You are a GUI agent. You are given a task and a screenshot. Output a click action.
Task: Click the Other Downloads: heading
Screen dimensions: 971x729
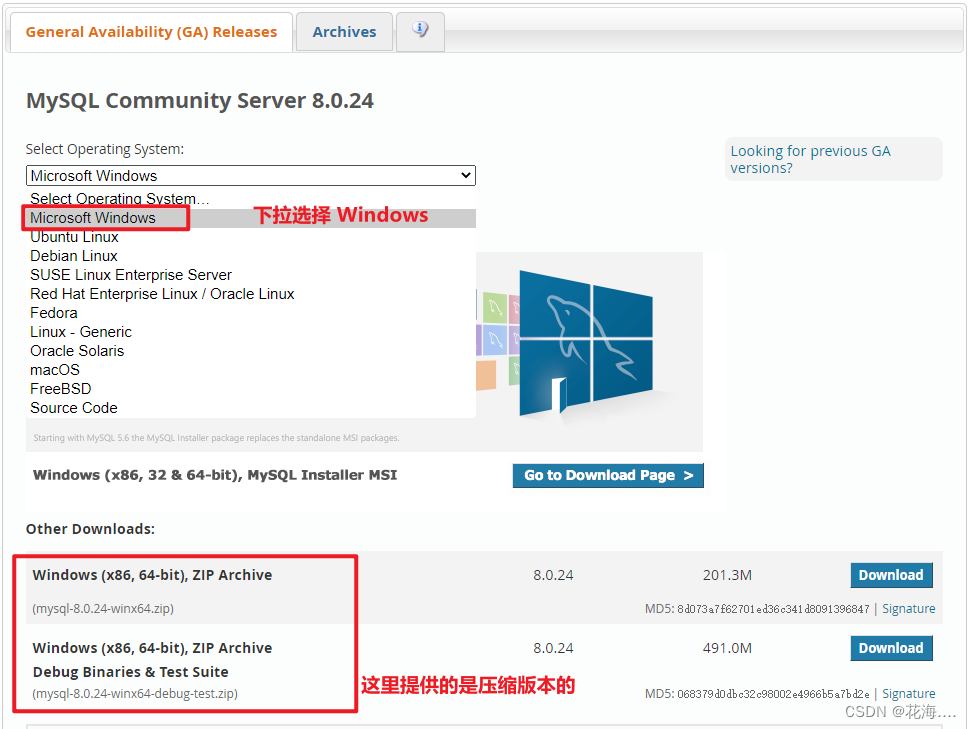(90, 529)
